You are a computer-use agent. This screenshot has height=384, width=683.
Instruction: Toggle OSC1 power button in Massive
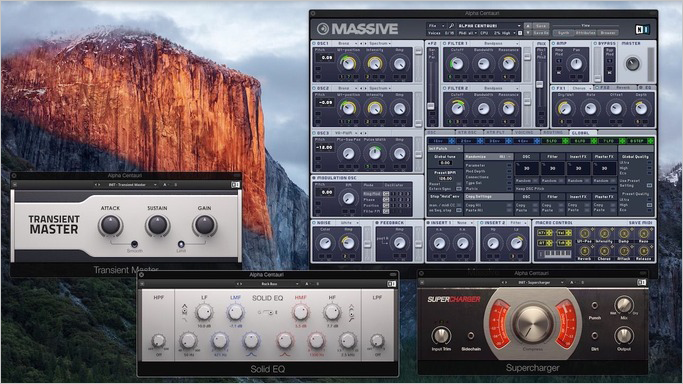314,44
